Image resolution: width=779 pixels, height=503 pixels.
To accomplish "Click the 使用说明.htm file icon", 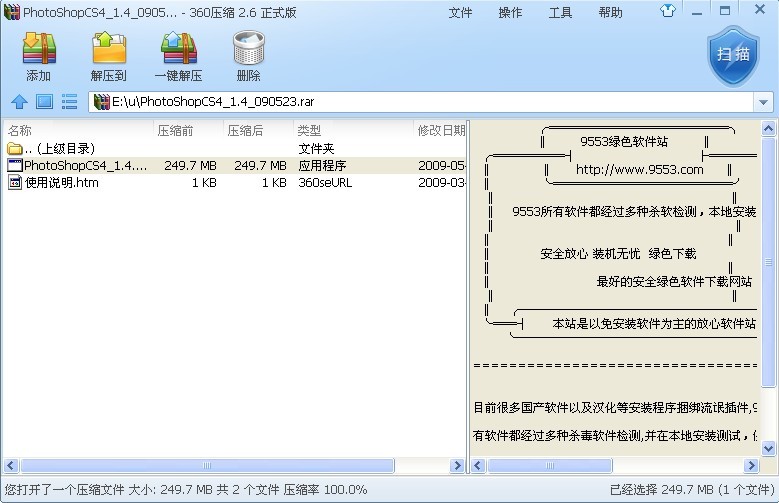I will pos(15,182).
